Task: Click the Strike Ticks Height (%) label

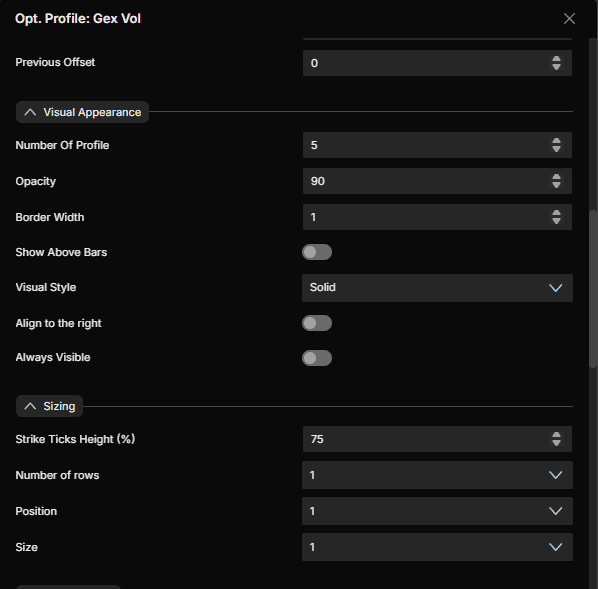Action: pos(75,439)
